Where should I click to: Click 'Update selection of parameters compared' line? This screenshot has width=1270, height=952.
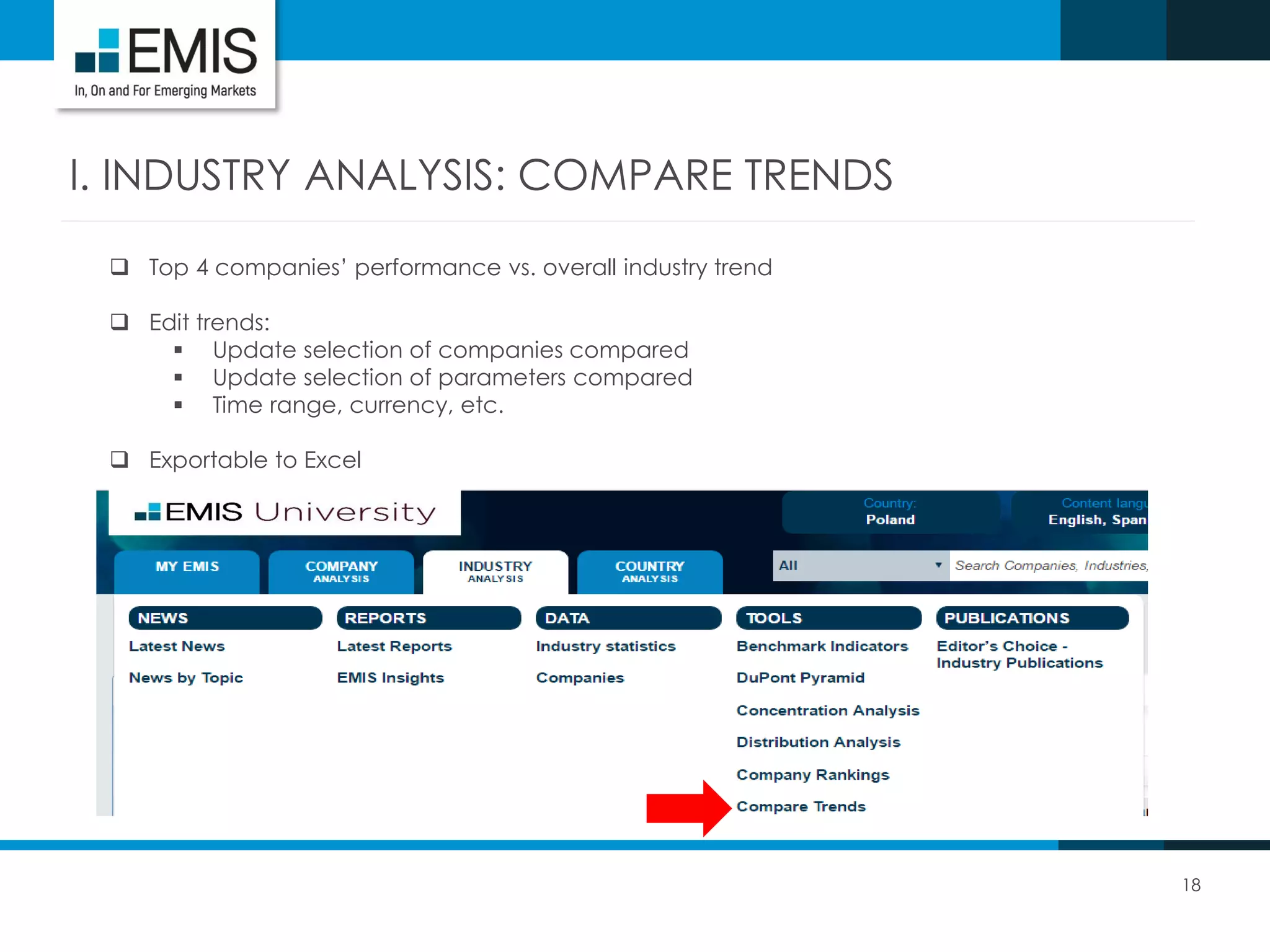[x=452, y=377]
